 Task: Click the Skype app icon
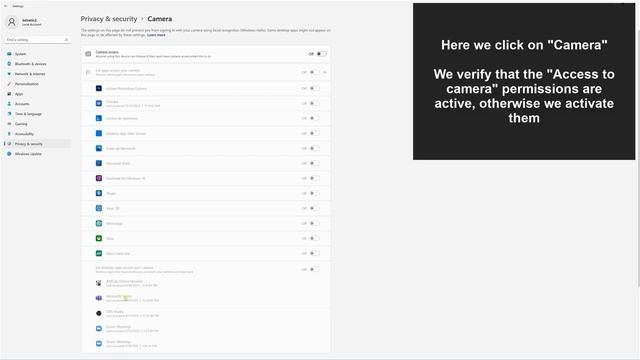coord(99,193)
